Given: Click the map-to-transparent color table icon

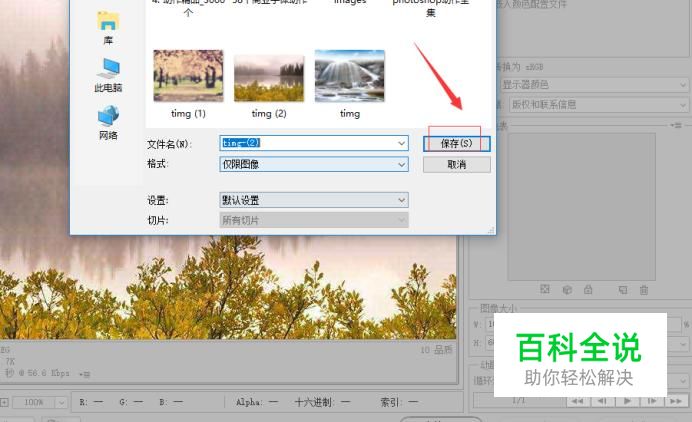Looking at the screenshot, I should pos(545,290).
